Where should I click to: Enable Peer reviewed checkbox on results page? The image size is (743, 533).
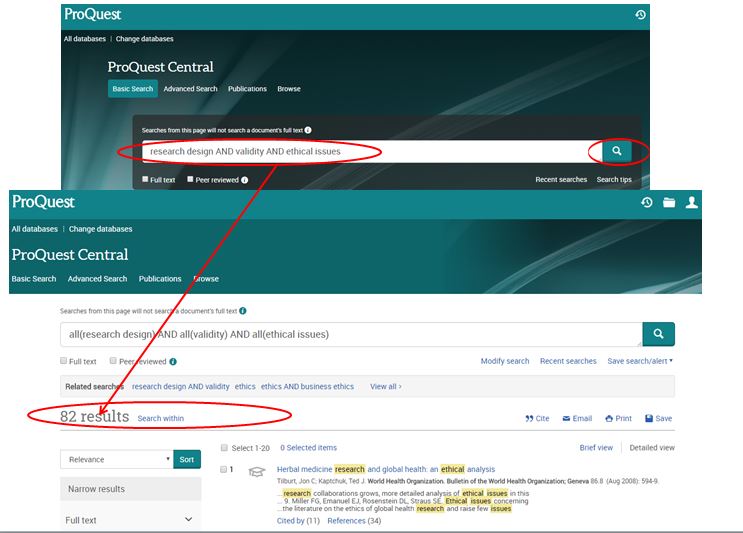113,361
